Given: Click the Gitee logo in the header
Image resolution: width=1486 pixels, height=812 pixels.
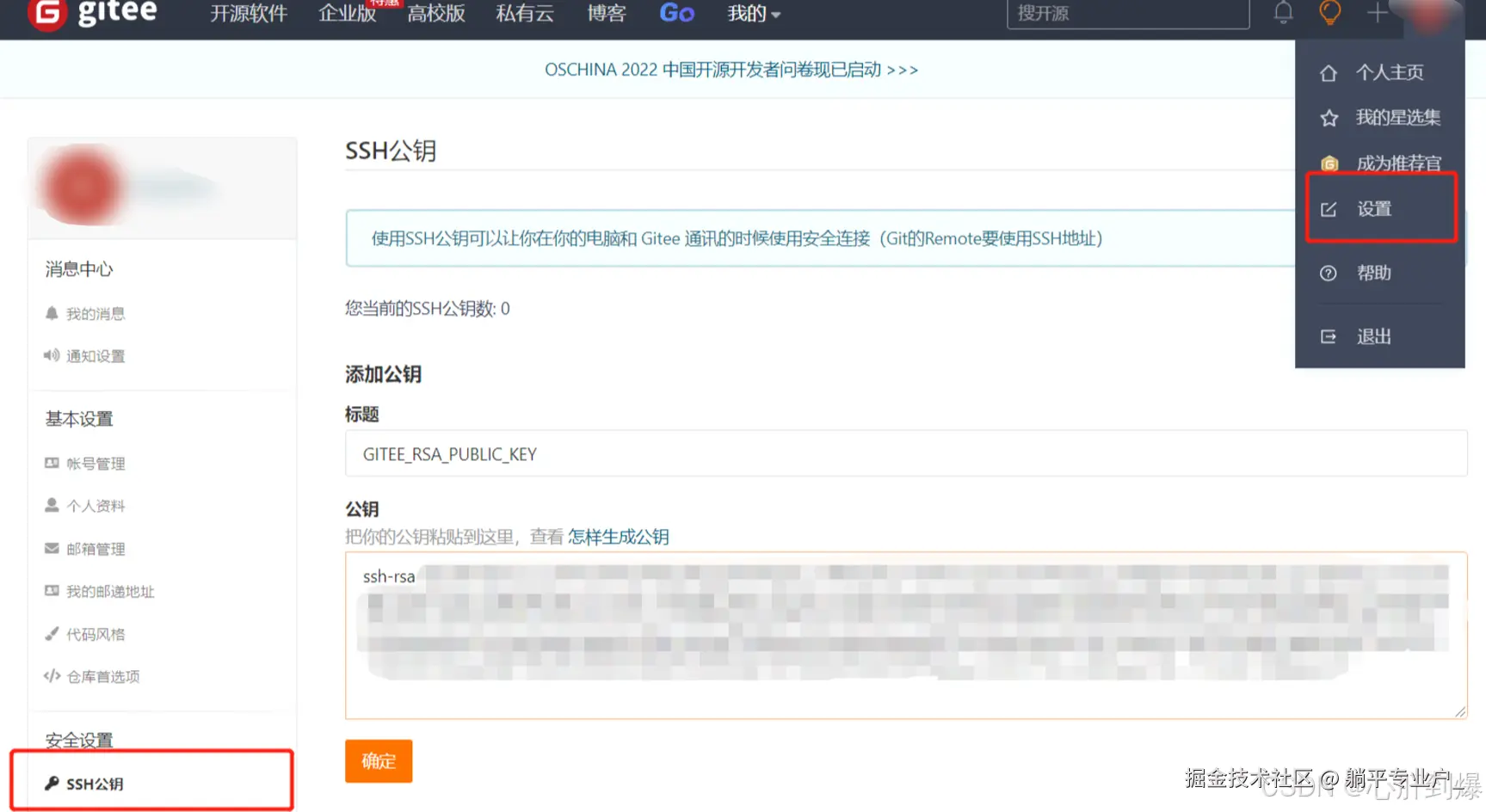Looking at the screenshot, I should pos(92,14).
